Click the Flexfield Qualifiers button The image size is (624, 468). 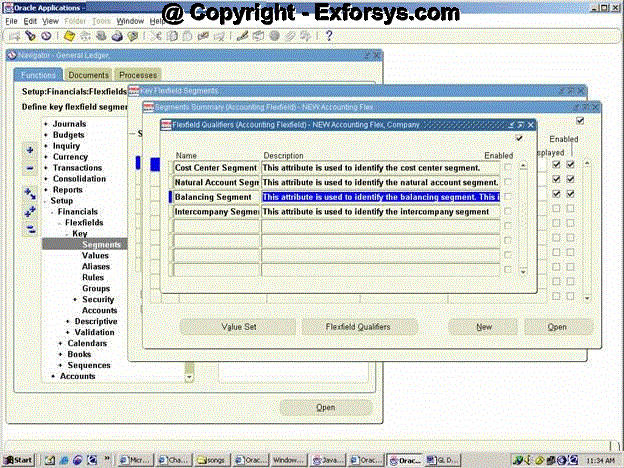[358, 327]
